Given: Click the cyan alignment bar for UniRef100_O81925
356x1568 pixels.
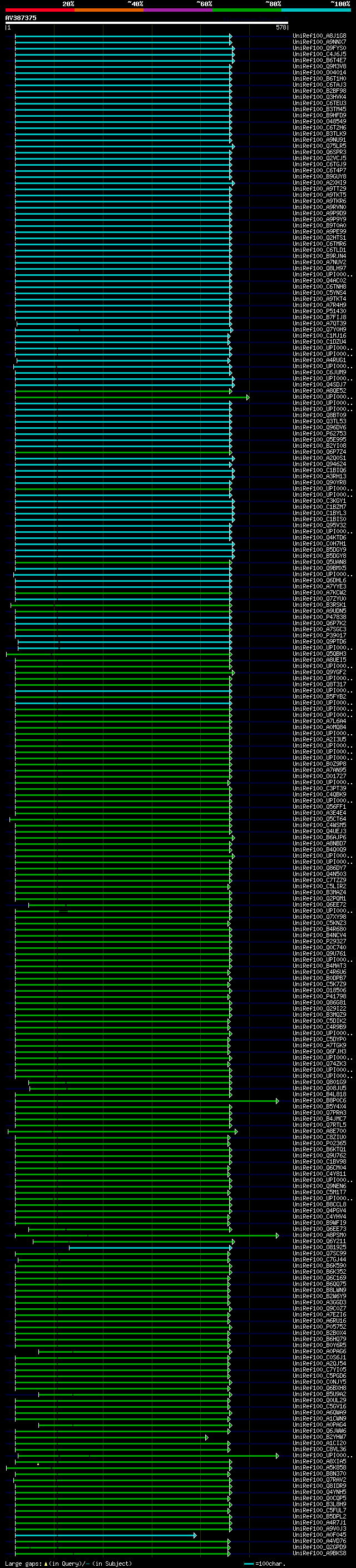Looking at the screenshot, I should tap(150, 1248).
